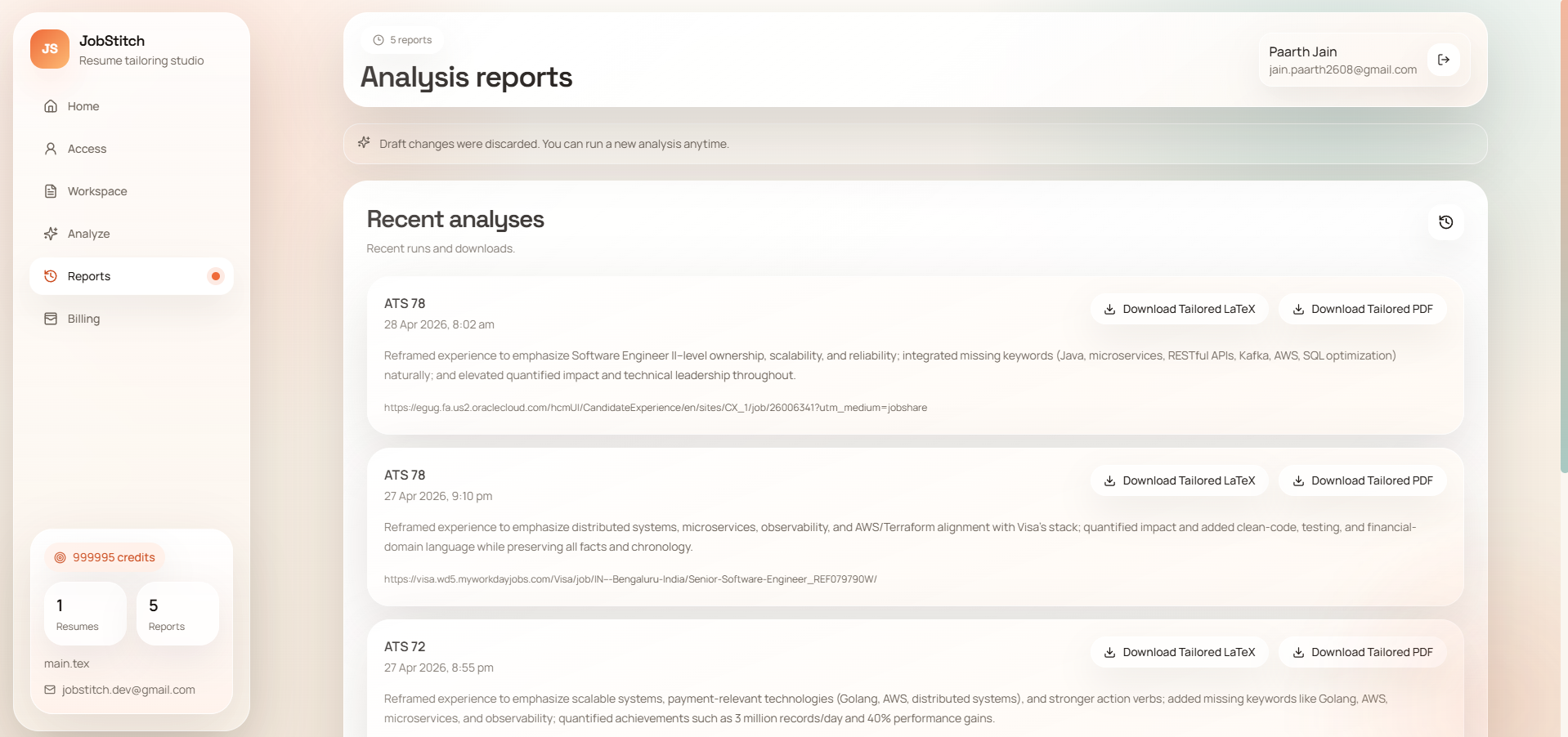This screenshot has width=1568, height=737.
Task: Click the Analyze sparkle icon
Action: (51, 234)
